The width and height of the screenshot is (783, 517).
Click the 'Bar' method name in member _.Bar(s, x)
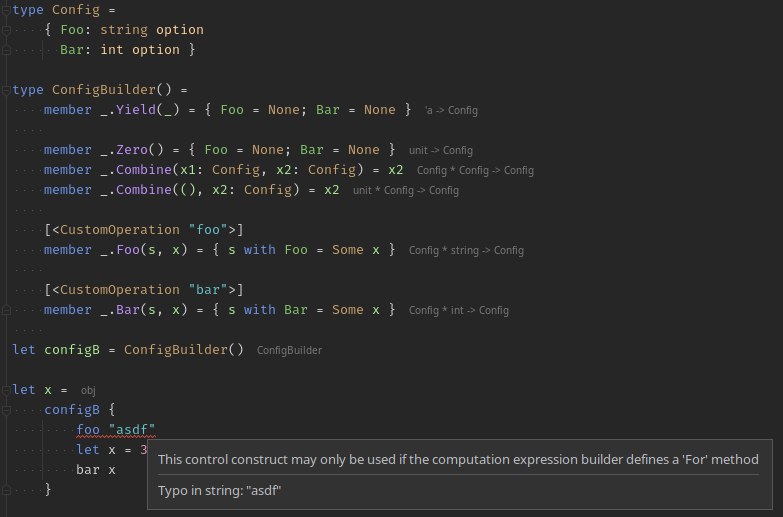(128, 310)
